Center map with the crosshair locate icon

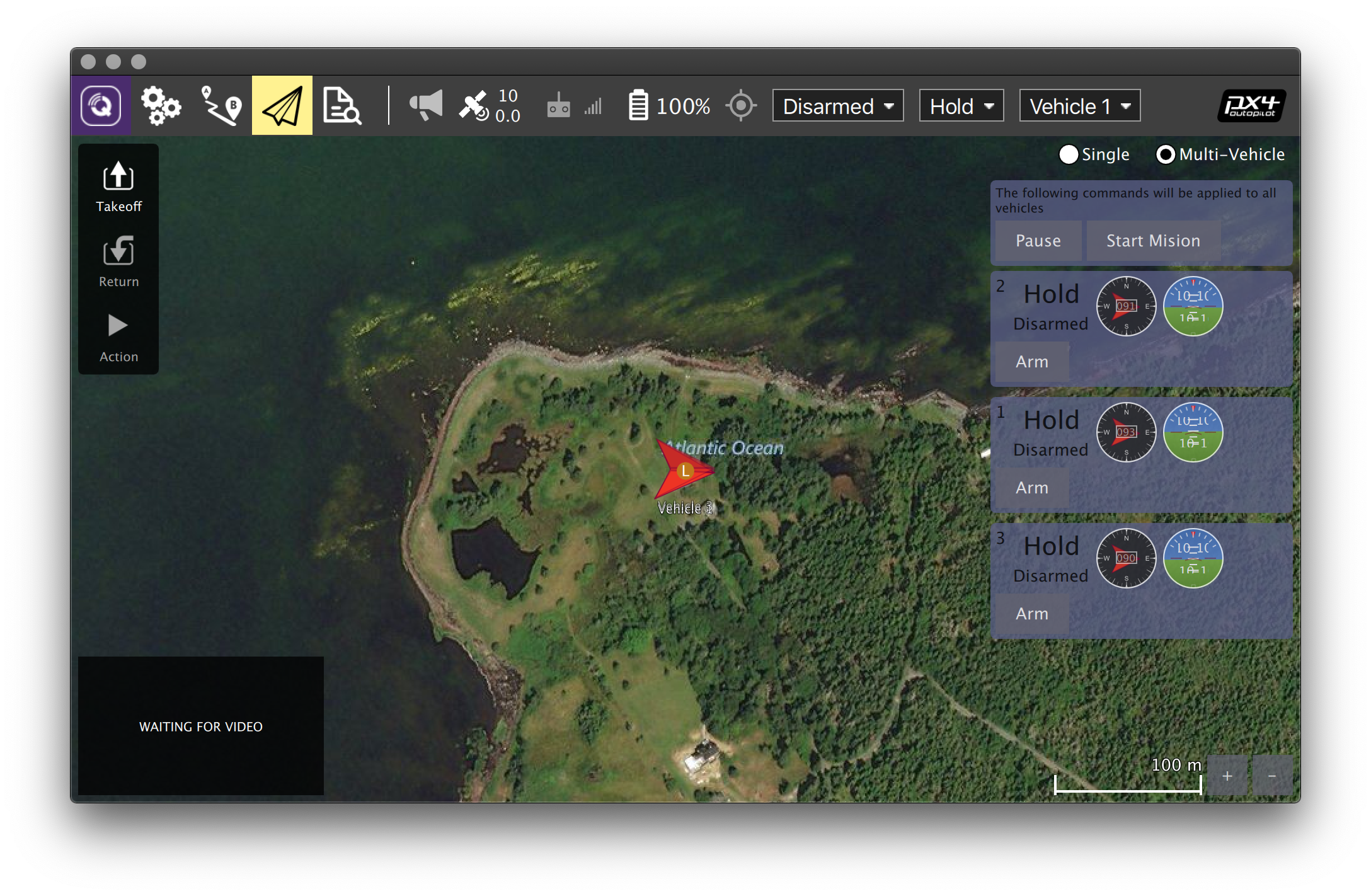(742, 106)
